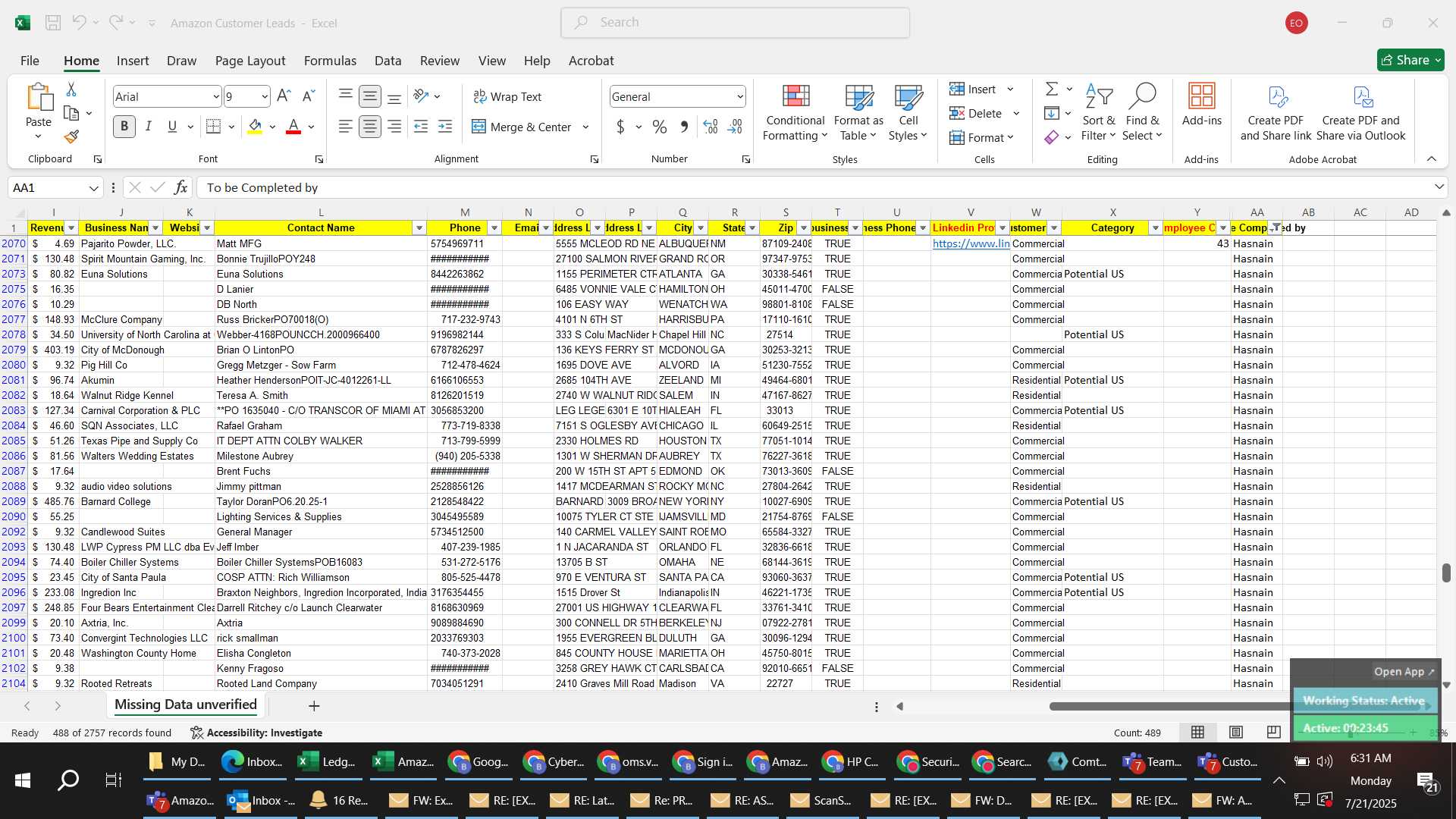Click the Increase Indent icon
This screenshot has height=819, width=1456.
[x=445, y=127]
